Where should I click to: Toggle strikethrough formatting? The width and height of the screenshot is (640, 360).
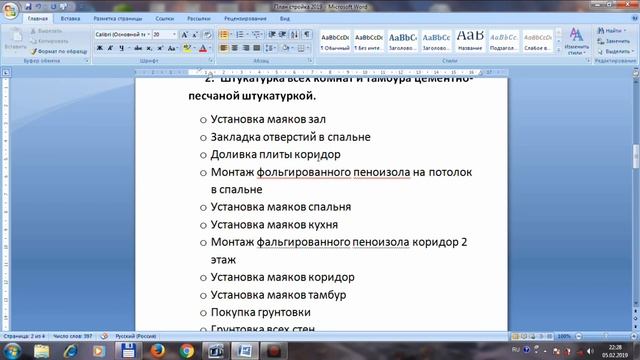coord(138,48)
